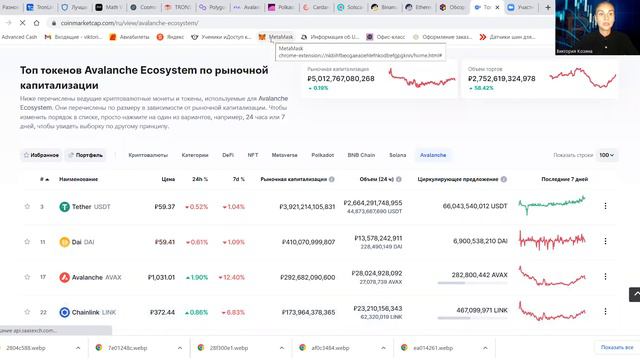Click the Chainlink coin logo
The width and height of the screenshot is (640, 360).
tap(64, 312)
